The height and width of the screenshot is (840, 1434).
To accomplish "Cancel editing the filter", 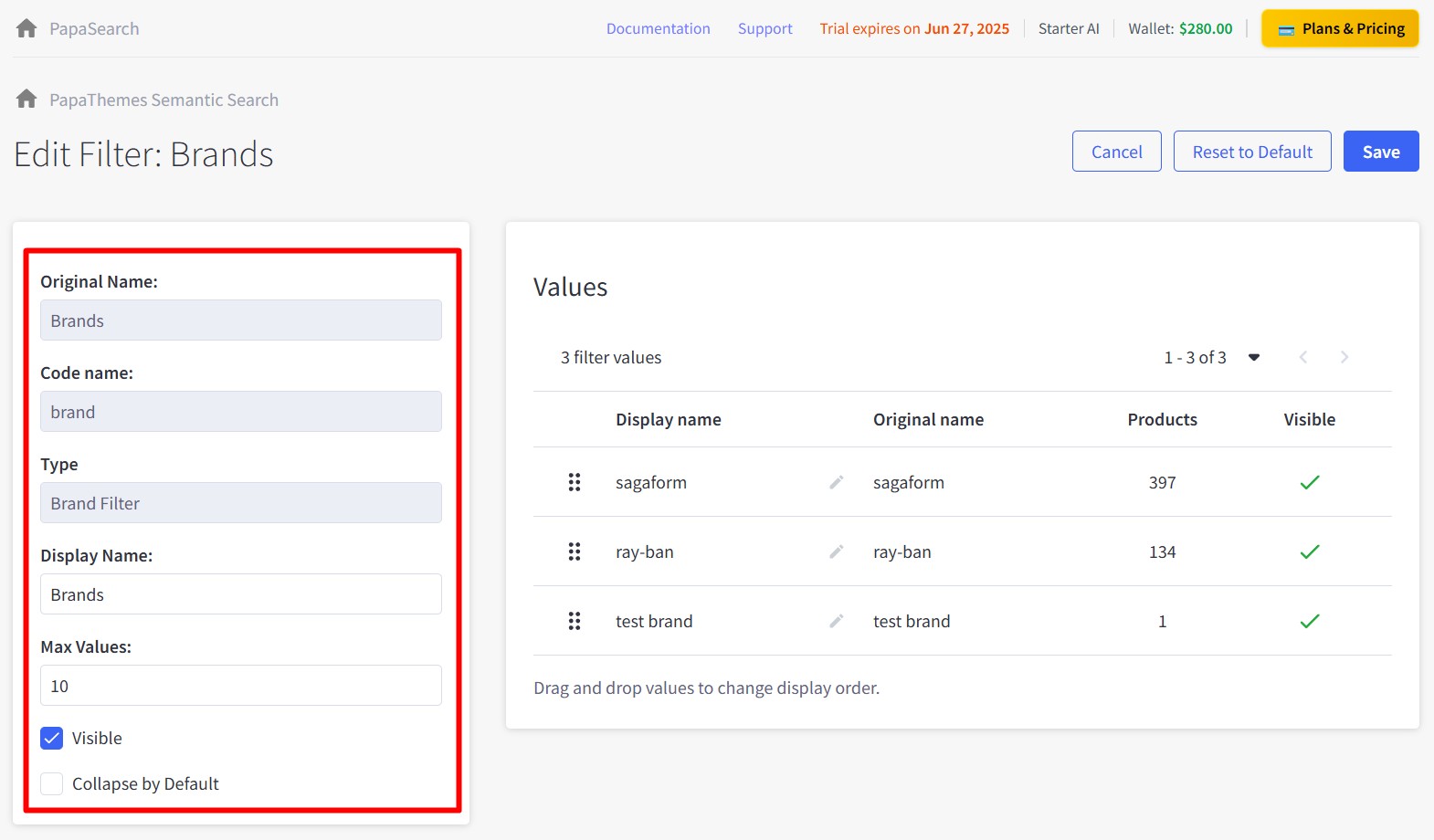I will (1117, 152).
